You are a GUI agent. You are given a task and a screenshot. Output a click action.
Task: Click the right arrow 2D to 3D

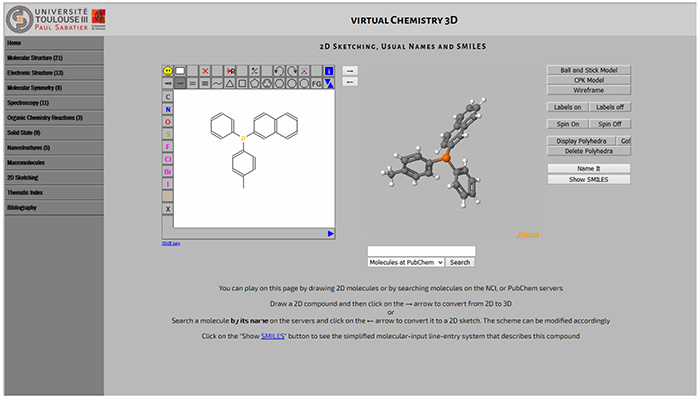[348, 70]
